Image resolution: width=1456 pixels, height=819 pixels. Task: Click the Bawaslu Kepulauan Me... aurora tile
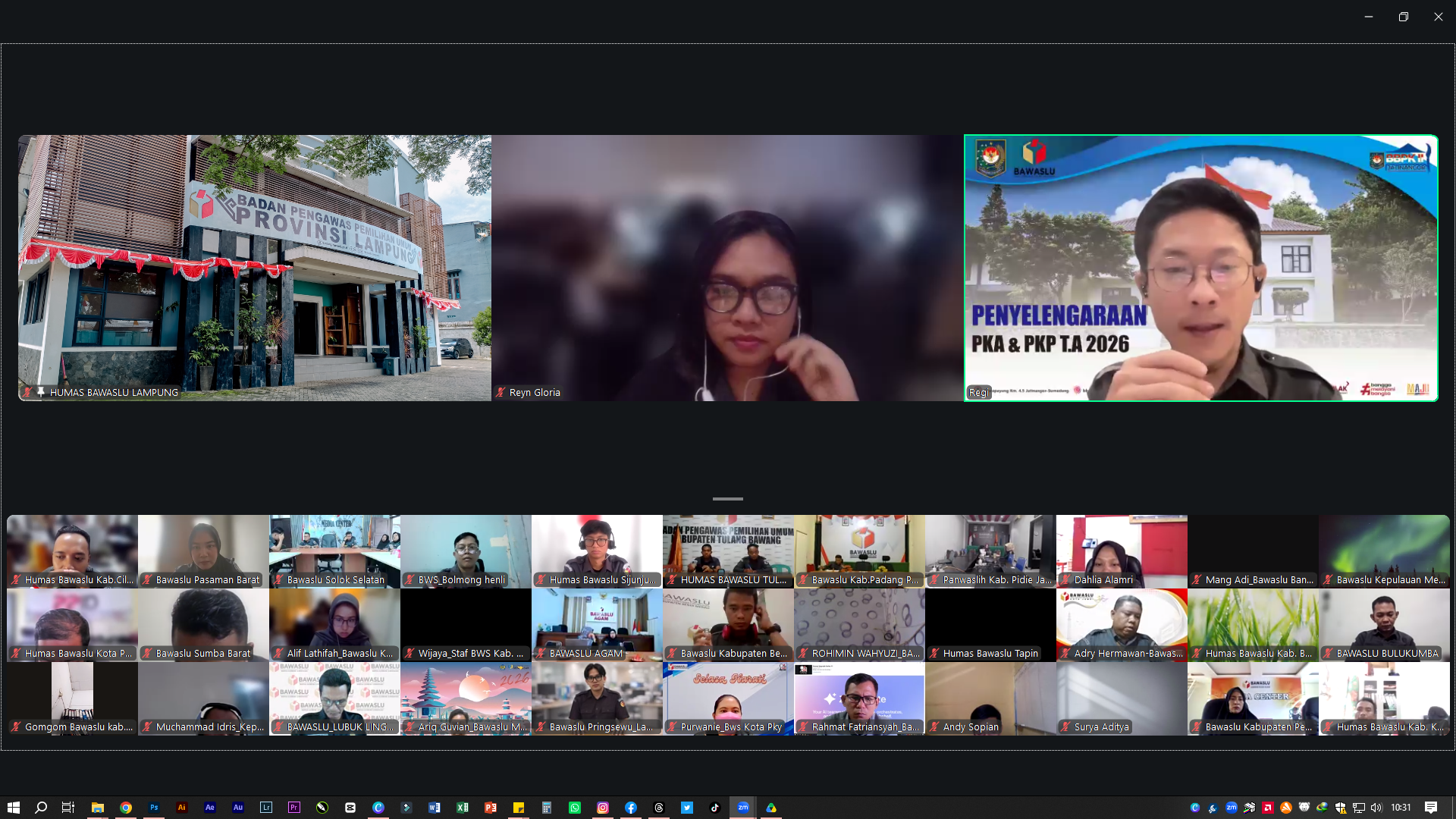1384,551
